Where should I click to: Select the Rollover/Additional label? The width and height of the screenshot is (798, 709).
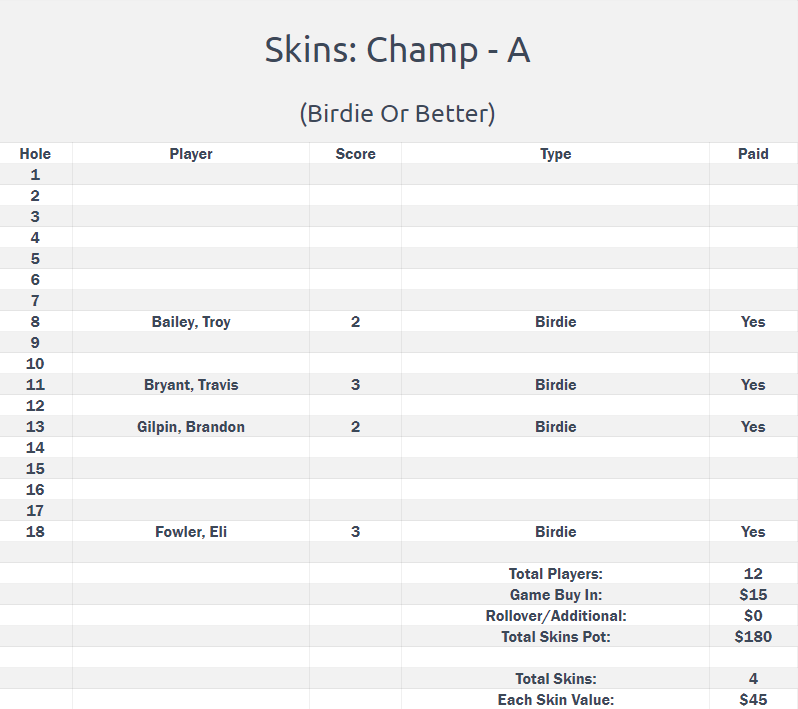(x=556, y=616)
